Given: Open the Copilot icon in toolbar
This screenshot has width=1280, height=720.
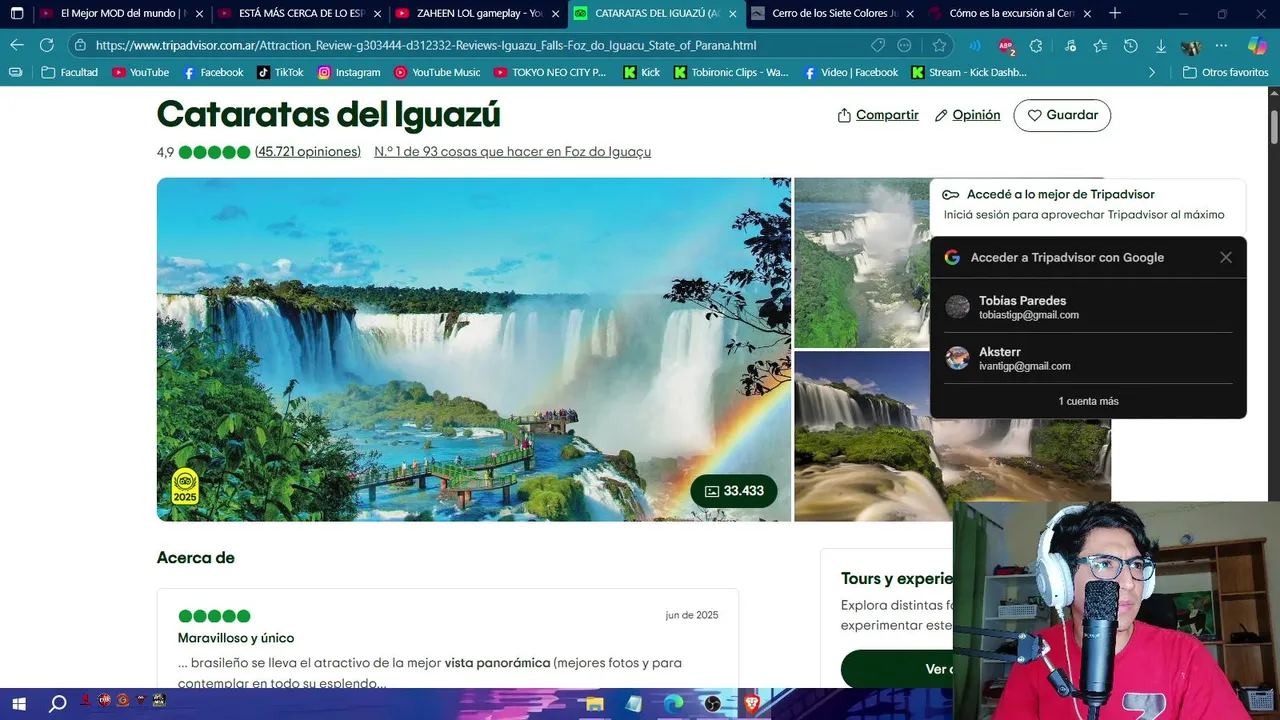Looking at the screenshot, I should 1257,46.
